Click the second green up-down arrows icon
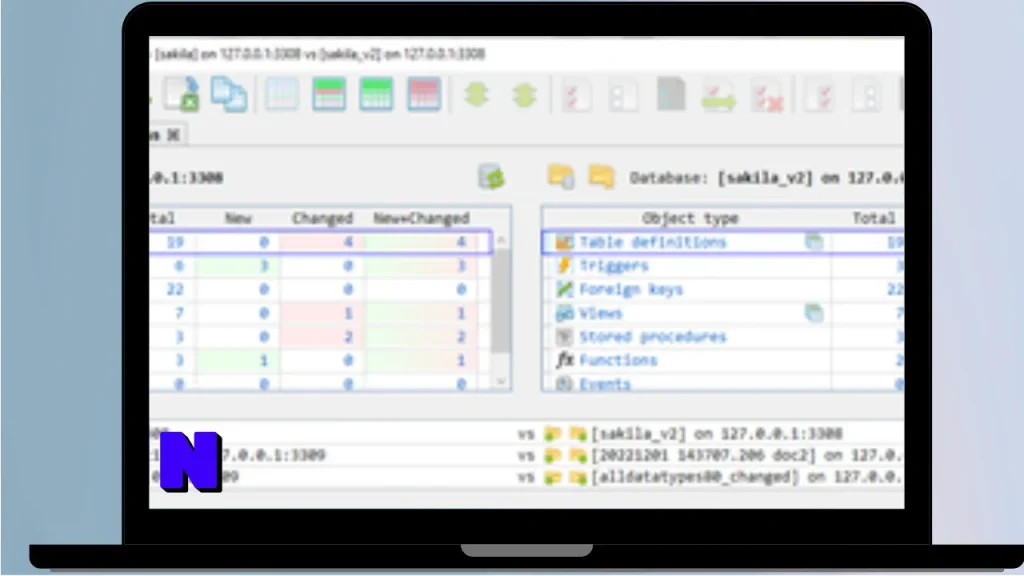This screenshot has width=1024, height=576. [524, 95]
